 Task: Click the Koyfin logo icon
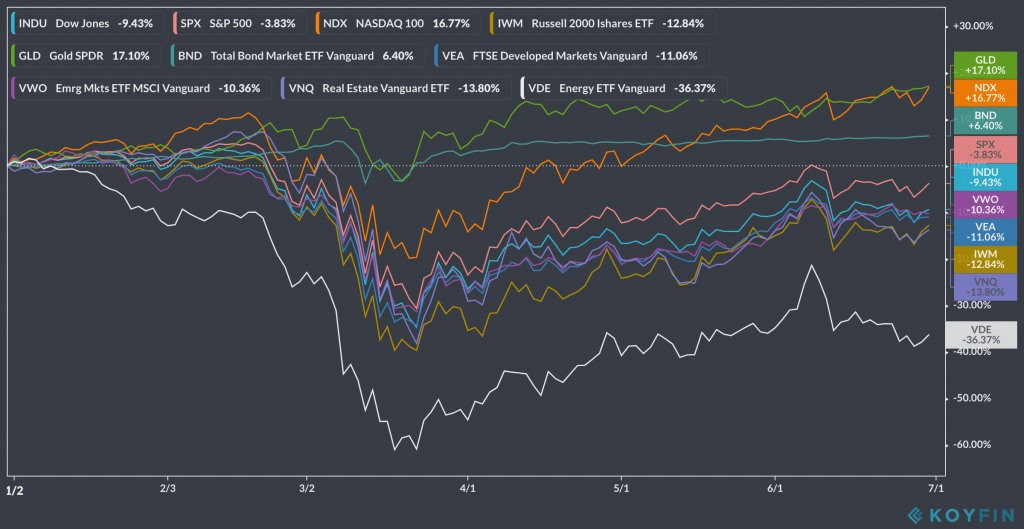(915, 514)
